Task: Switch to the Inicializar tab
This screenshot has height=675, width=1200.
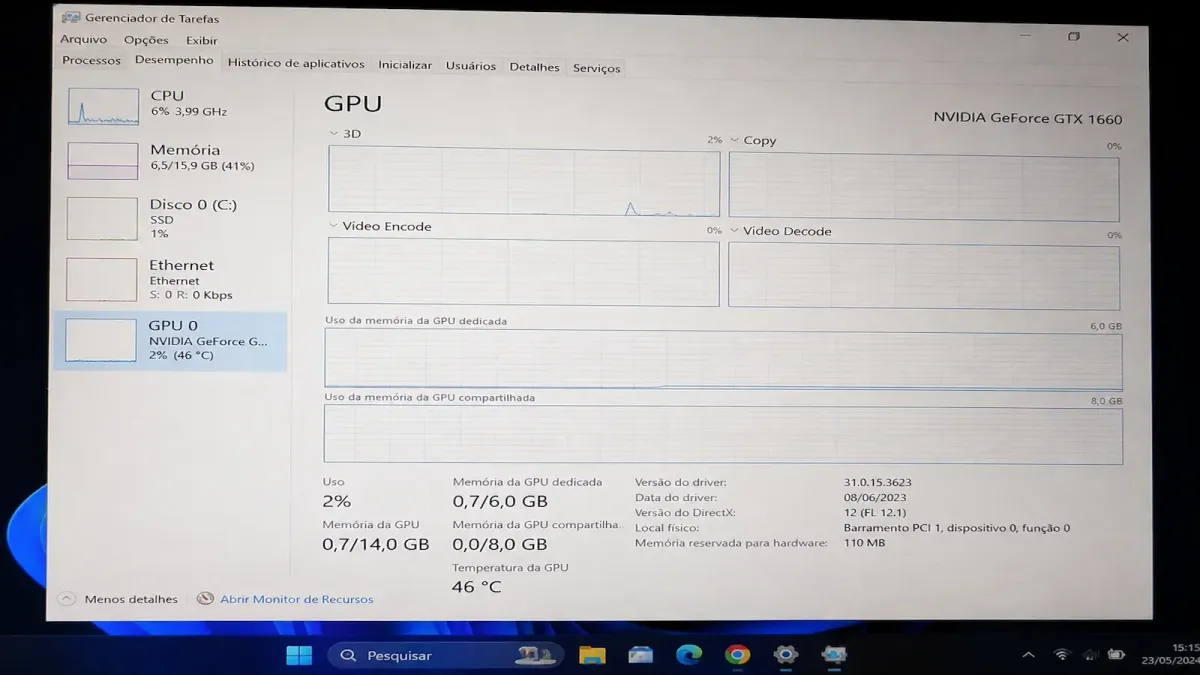Action: click(x=405, y=65)
